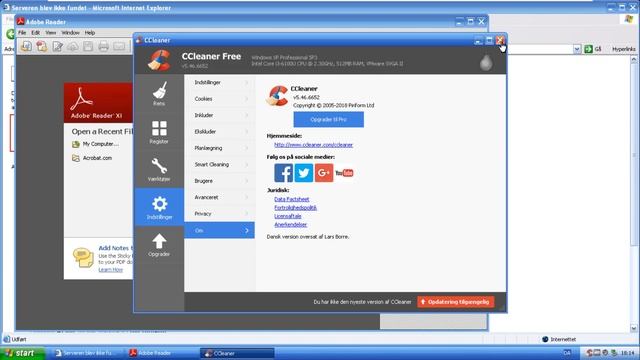Open the Licensaftale link
The width and height of the screenshot is (640, 360).
[288, 216]
